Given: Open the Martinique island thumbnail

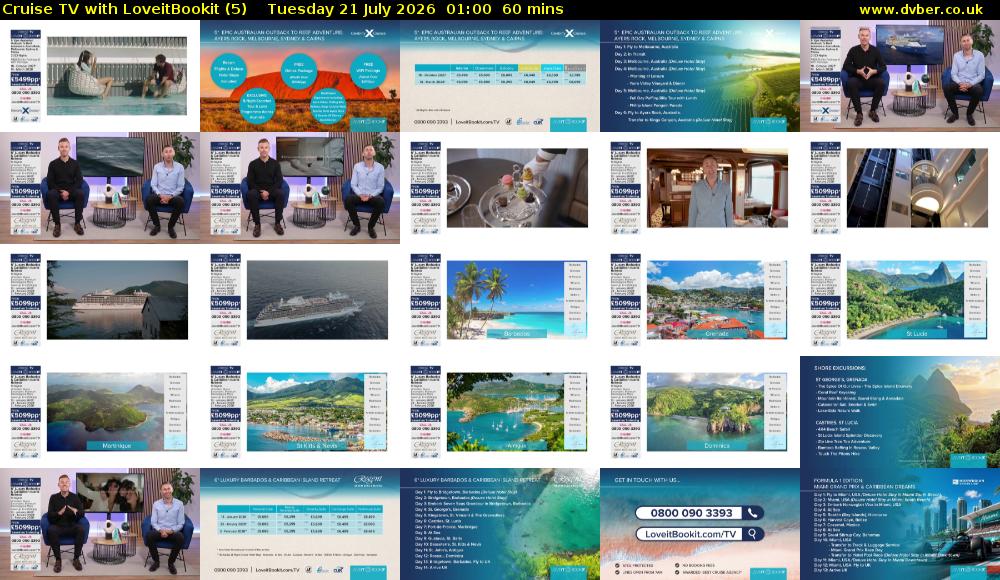Looking at the screenshot, I should tap(100, 412).
